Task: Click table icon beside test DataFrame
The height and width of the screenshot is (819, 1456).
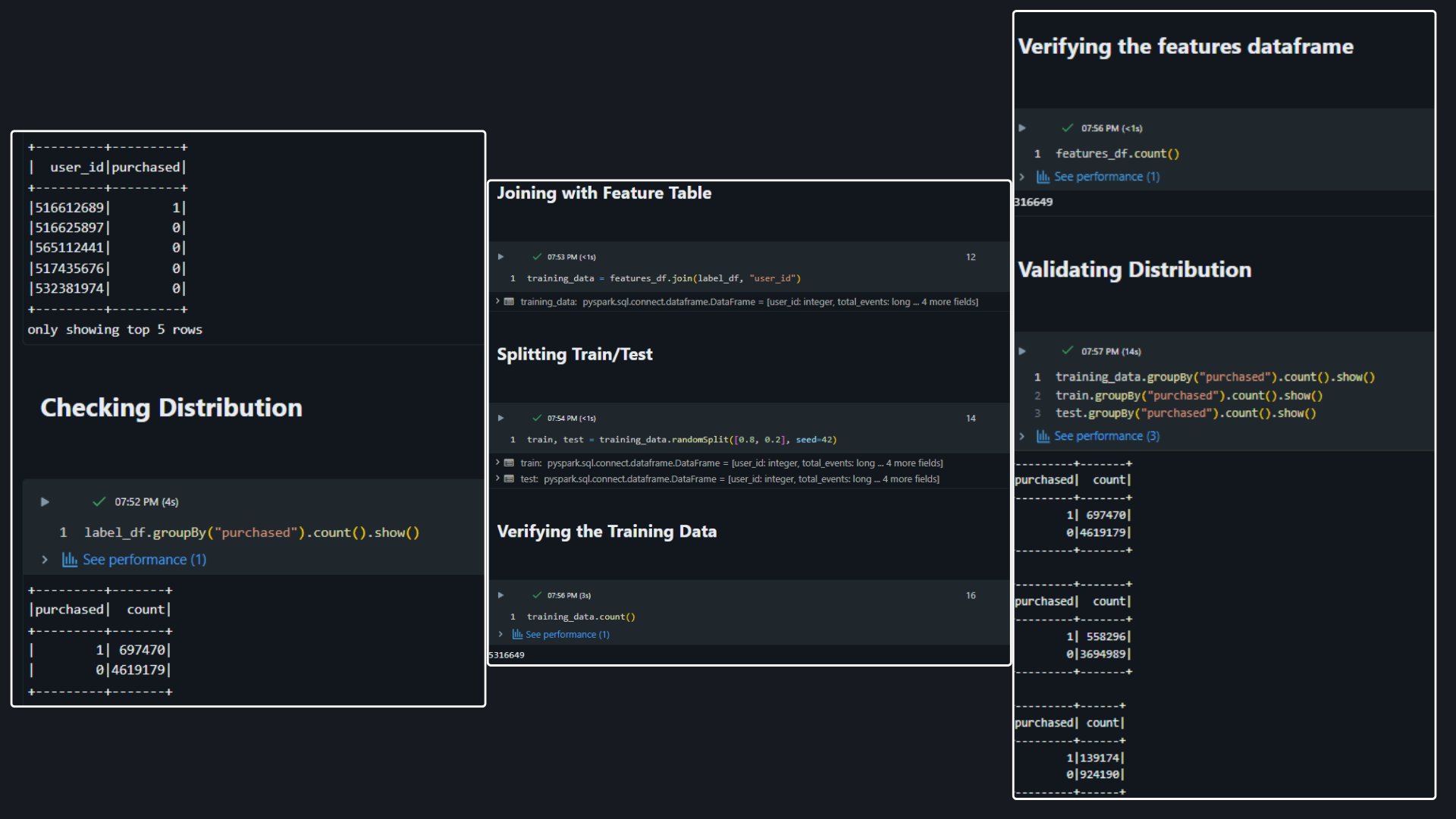Action: pos(509,479)
